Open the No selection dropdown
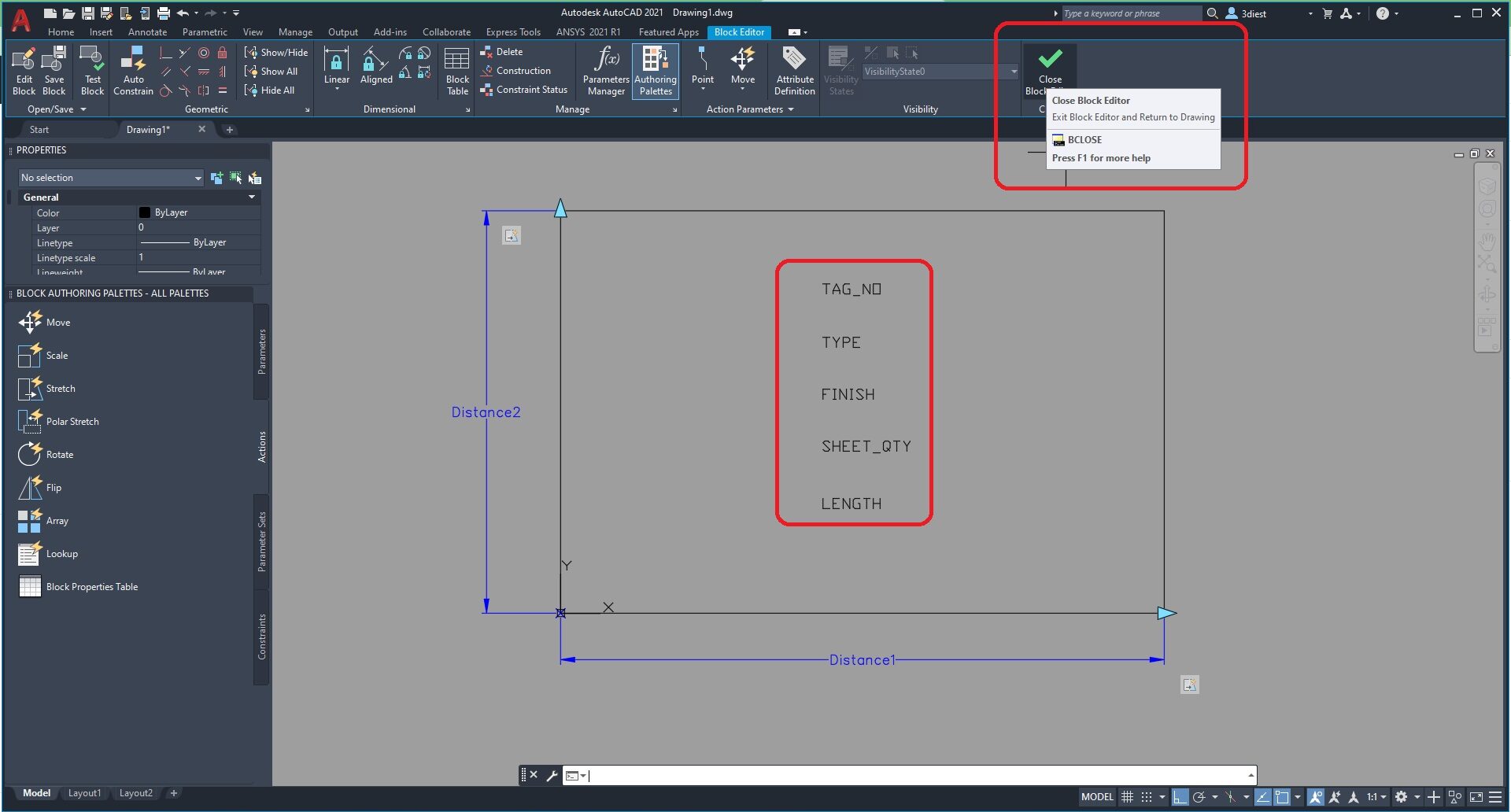The height and width of the screenshot is (812, 1511). click(110, 178)
